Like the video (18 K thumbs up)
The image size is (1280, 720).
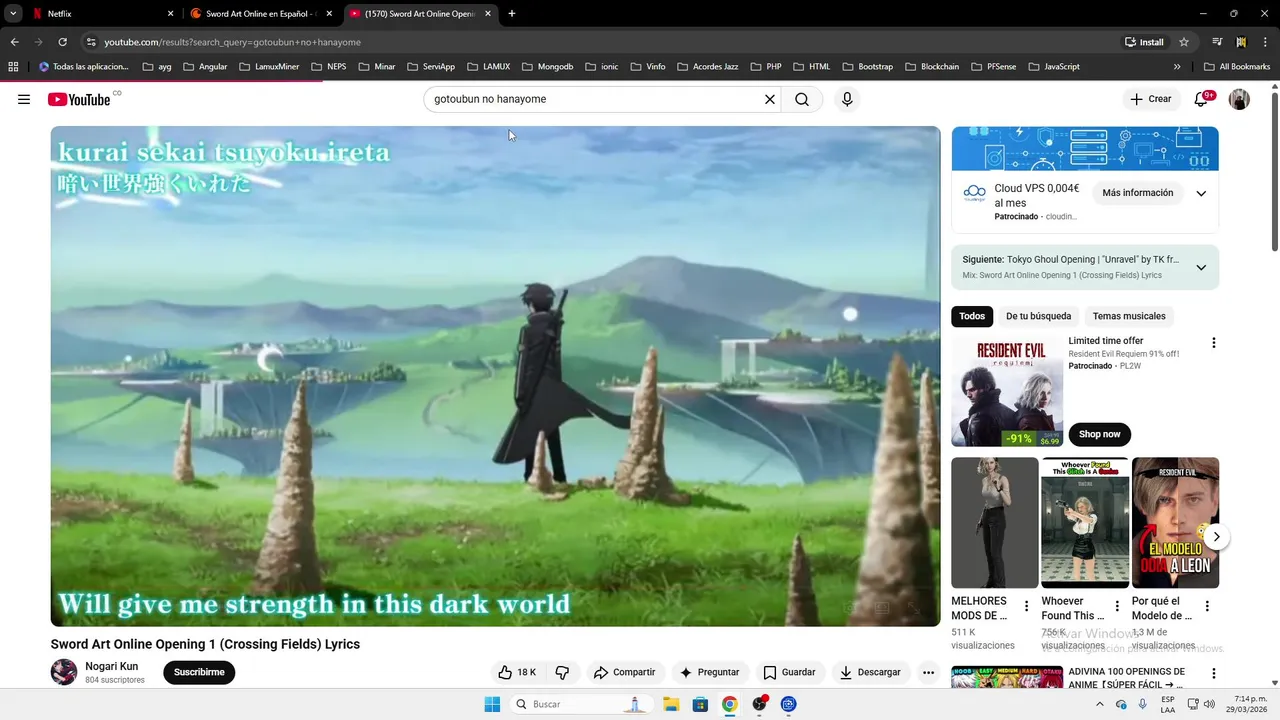[x=517, y=672]
